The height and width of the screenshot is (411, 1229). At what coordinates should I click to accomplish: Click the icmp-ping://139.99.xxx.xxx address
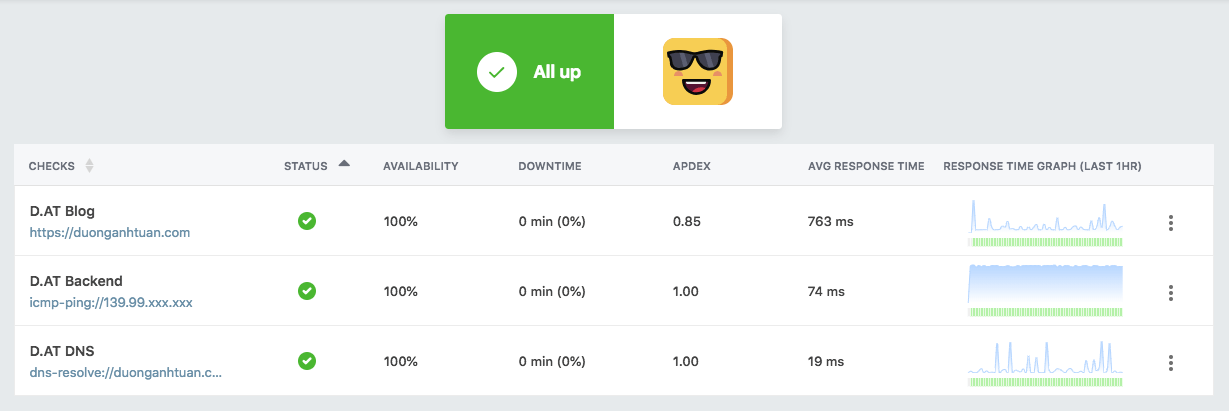tap(111, 303)
